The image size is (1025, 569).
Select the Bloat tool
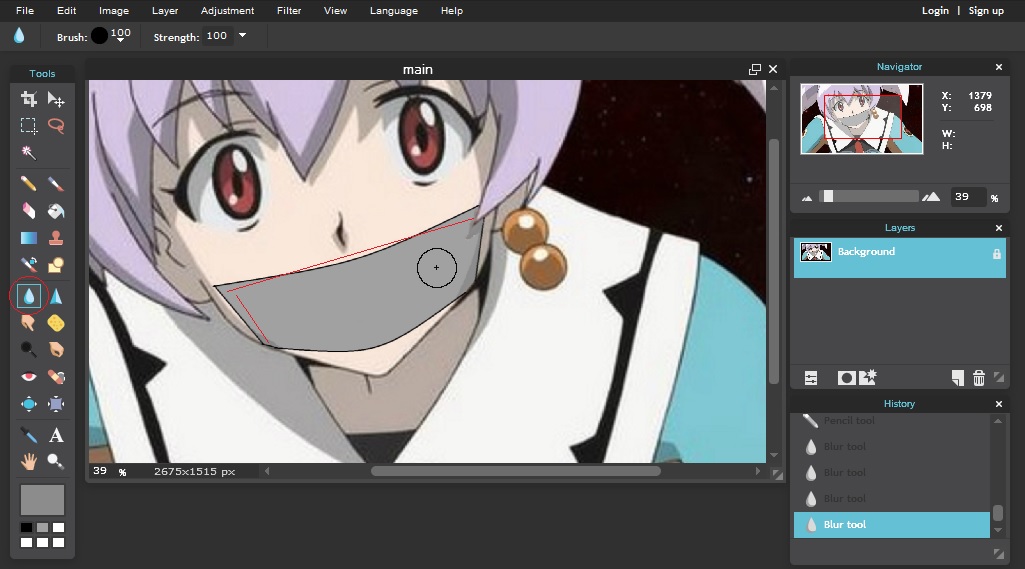29,404
